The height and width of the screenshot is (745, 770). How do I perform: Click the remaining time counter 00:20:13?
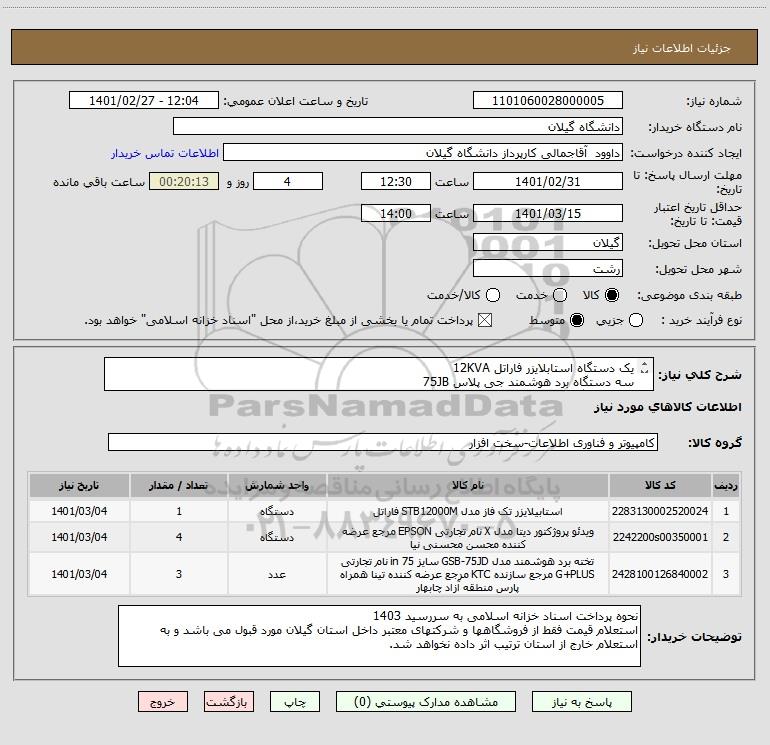[184, 181]
